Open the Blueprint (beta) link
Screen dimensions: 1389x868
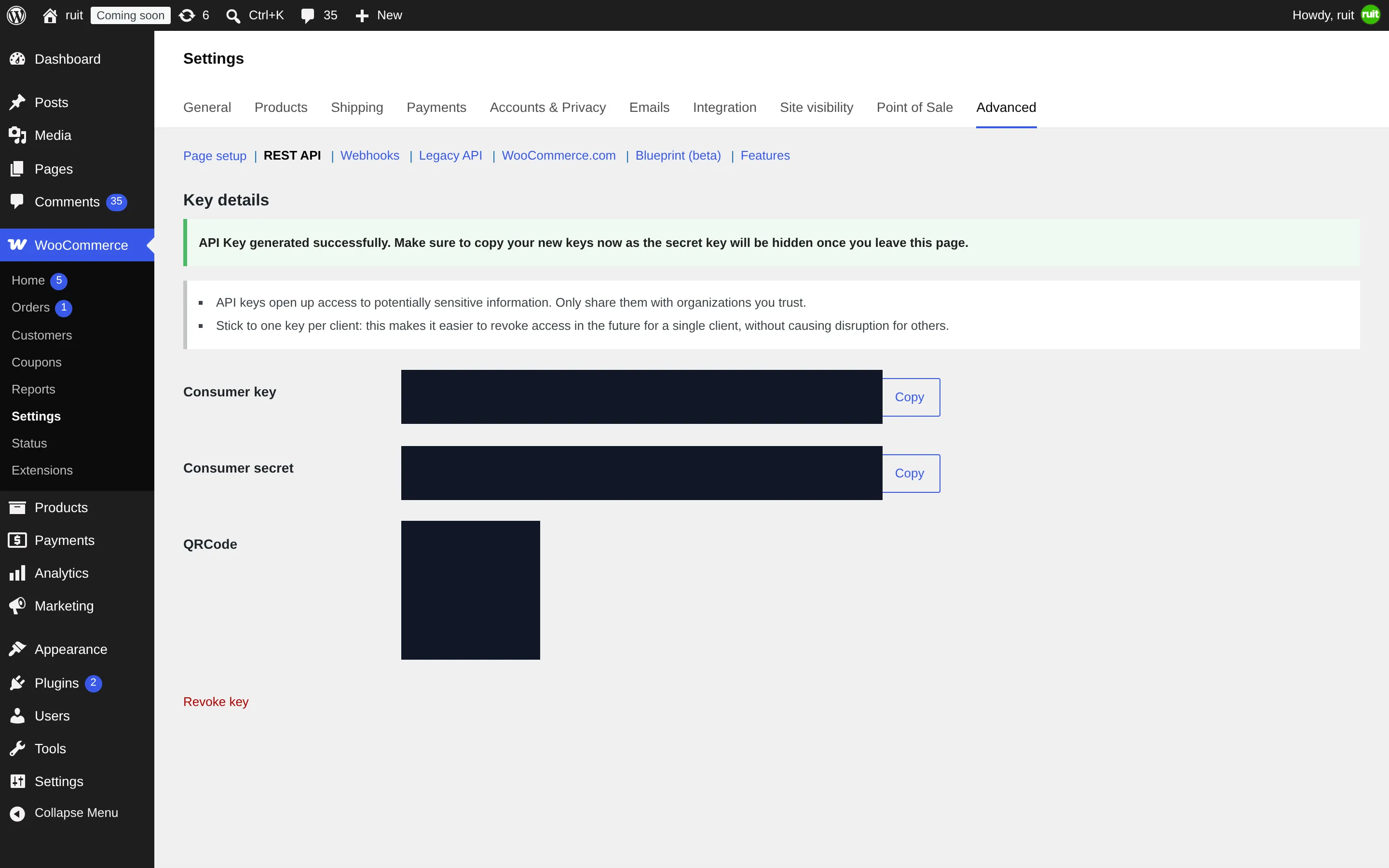point(678,156)
